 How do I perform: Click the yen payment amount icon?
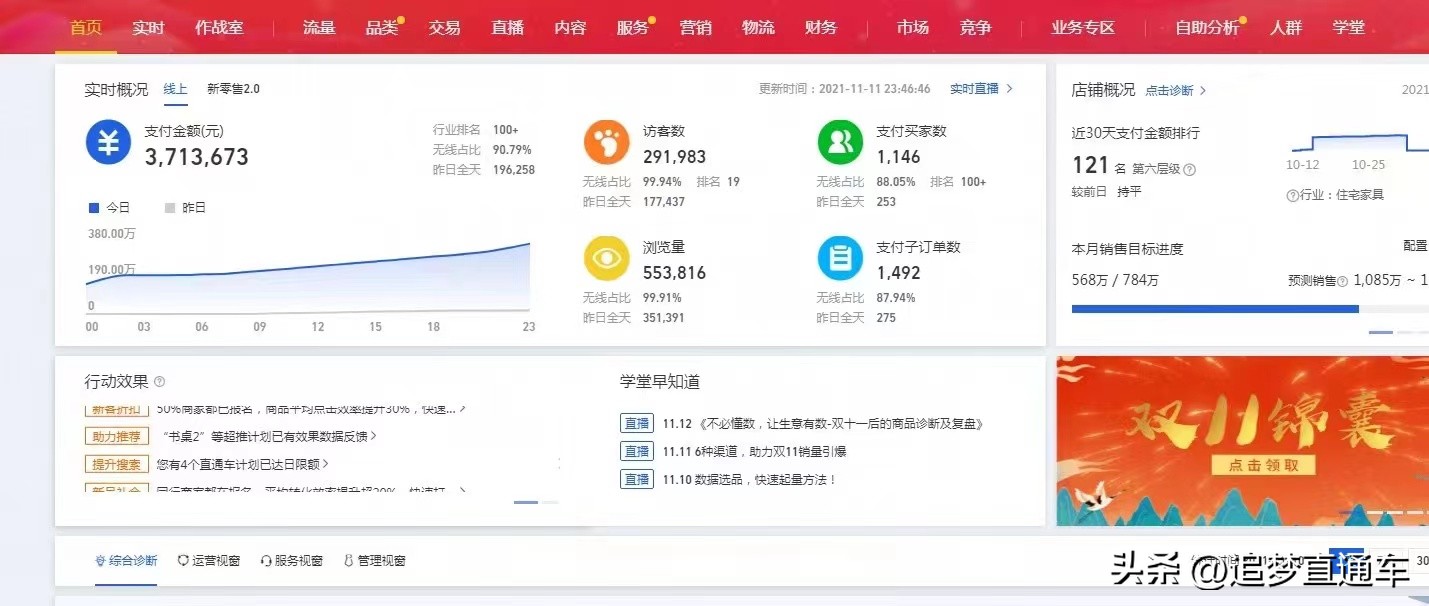(108, 143)
